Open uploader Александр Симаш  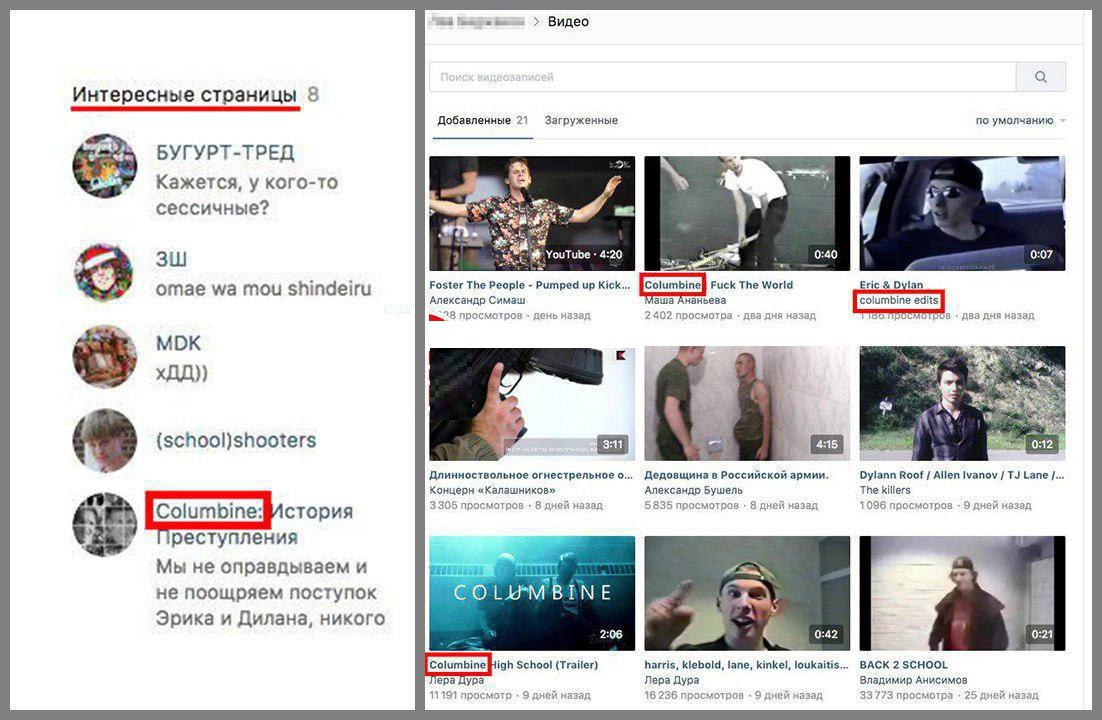tap(477, 300)
